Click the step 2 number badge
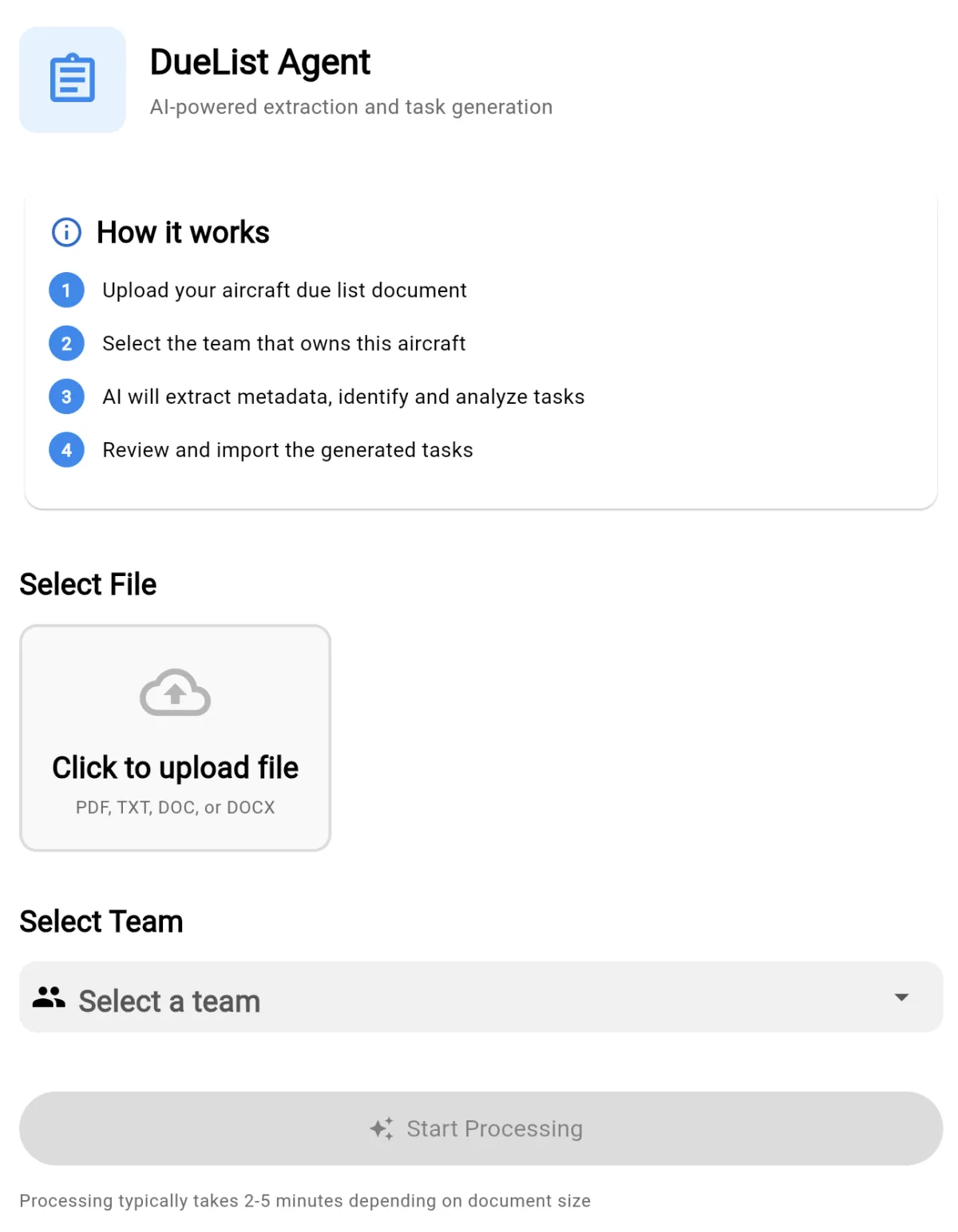 (66, 344)
